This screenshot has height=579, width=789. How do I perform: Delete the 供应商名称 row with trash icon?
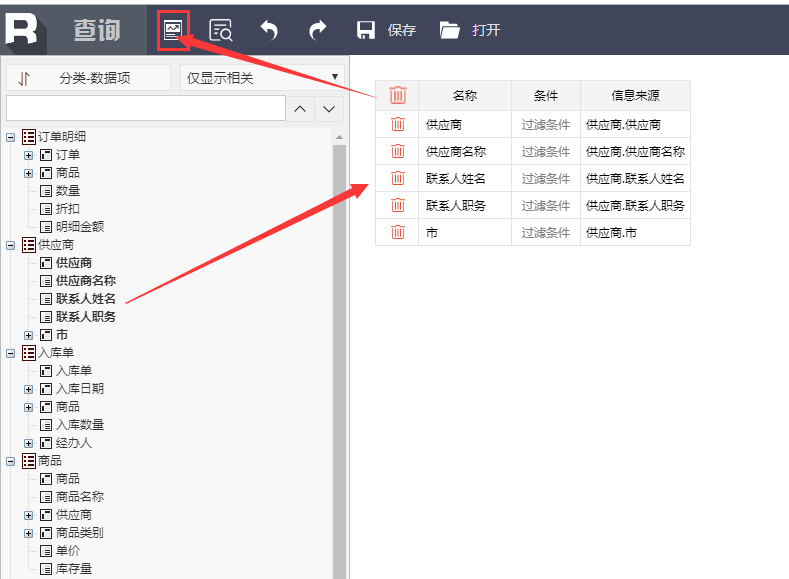point(398,150)
